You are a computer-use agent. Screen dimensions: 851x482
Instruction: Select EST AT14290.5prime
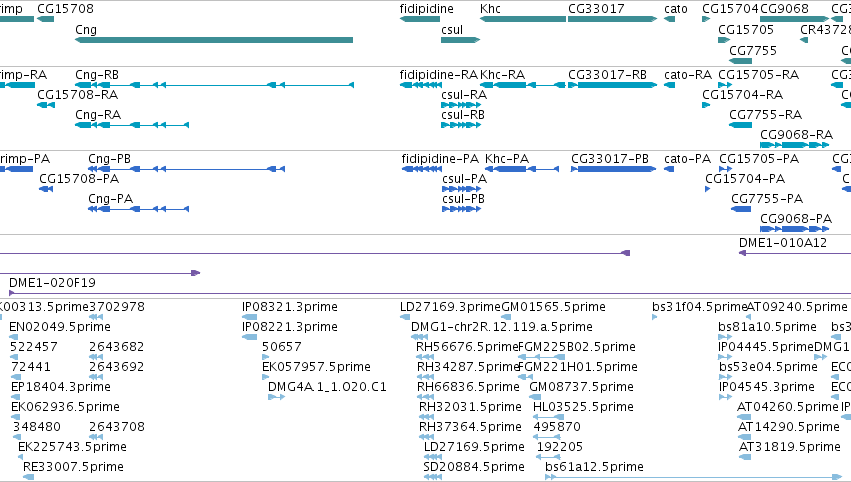click(x=744, y=437)
